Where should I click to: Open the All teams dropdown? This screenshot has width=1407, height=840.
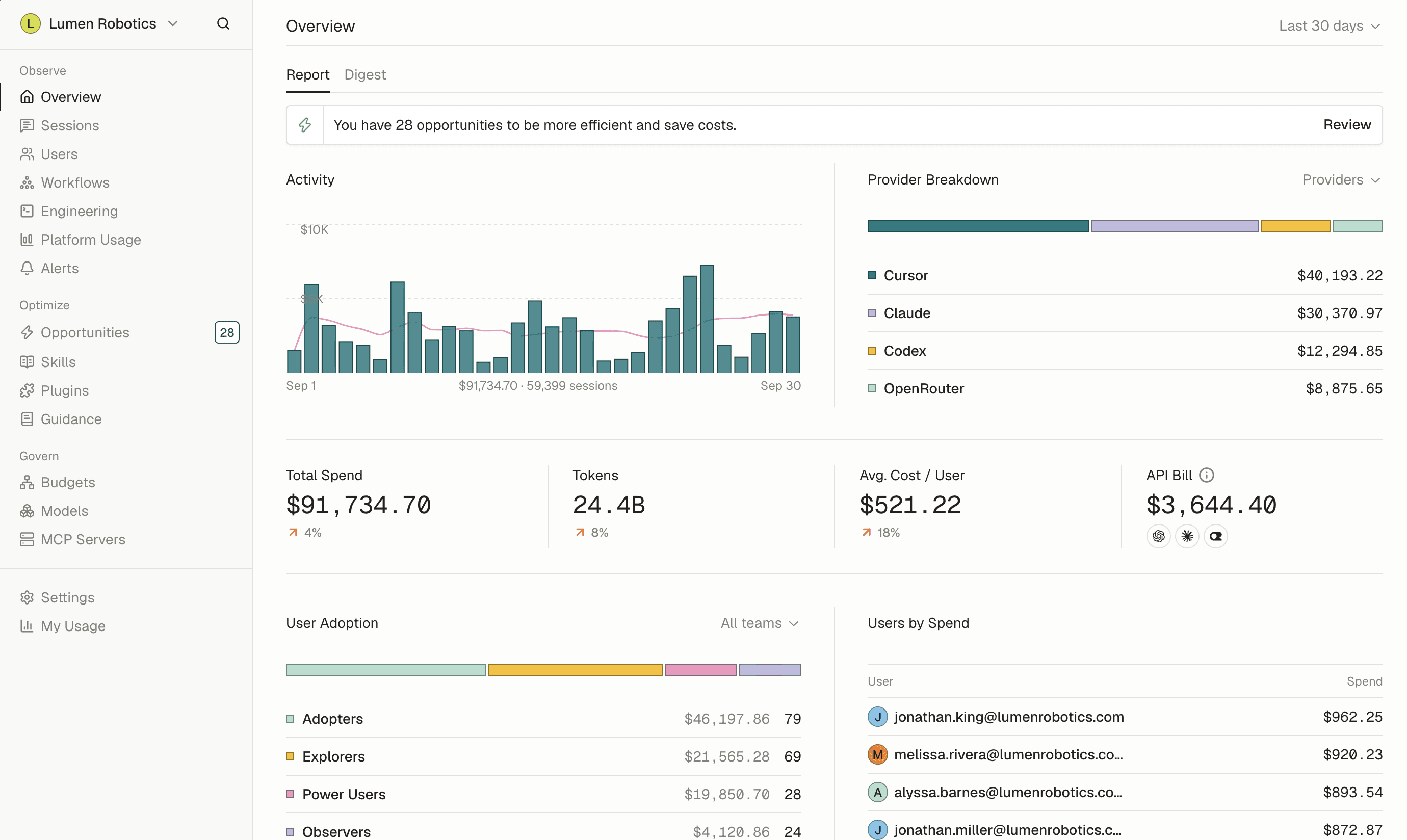click(760, 623)
